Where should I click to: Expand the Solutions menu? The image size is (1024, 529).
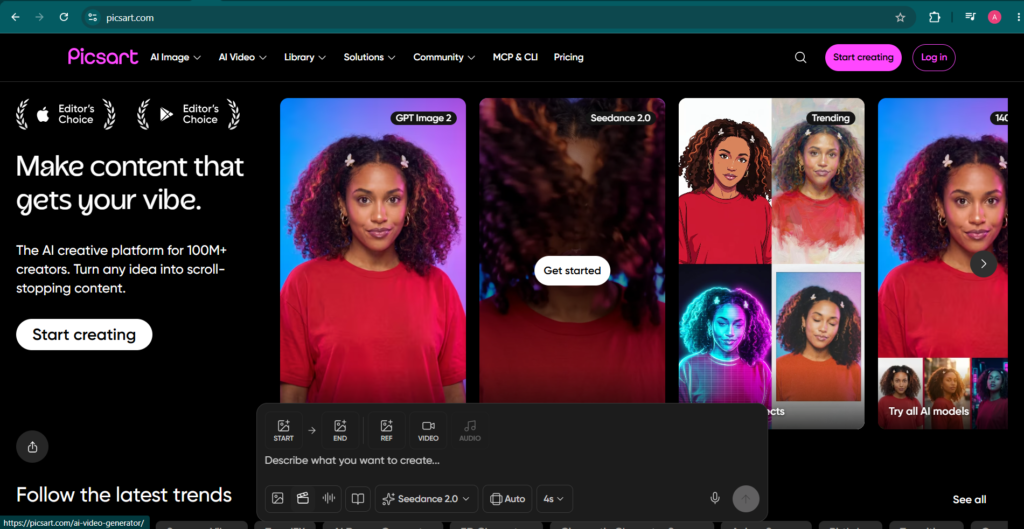pos(370,57)
